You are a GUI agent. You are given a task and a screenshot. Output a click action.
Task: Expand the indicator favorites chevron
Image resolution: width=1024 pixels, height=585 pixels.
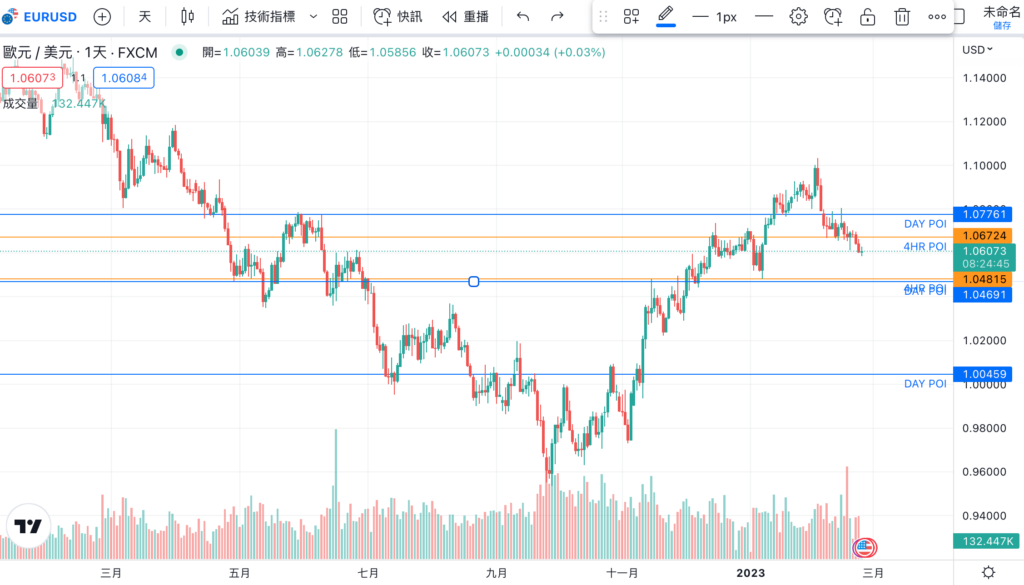pos(313,17)
